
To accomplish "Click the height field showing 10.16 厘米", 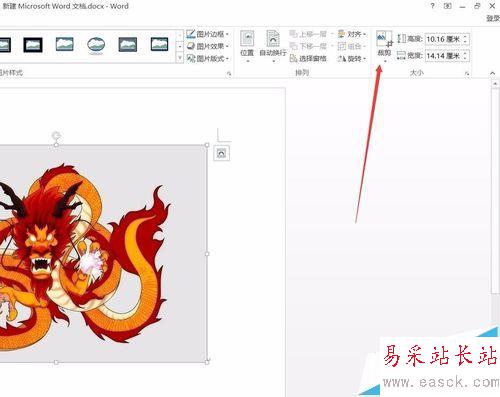I will pyautogui.click(x=443, y=39).
